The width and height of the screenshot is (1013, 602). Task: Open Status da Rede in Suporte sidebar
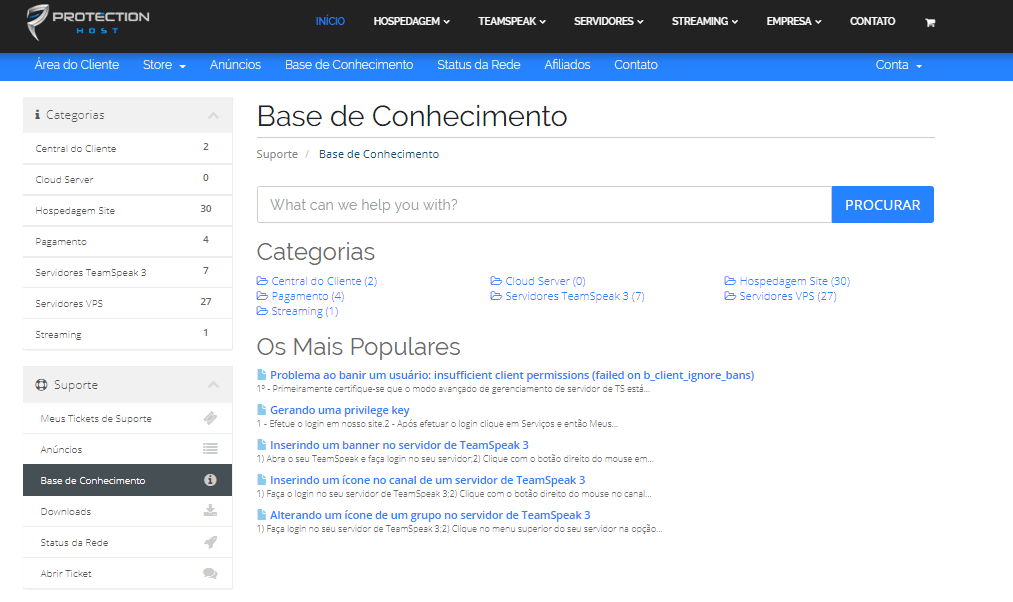click(127, 543)
